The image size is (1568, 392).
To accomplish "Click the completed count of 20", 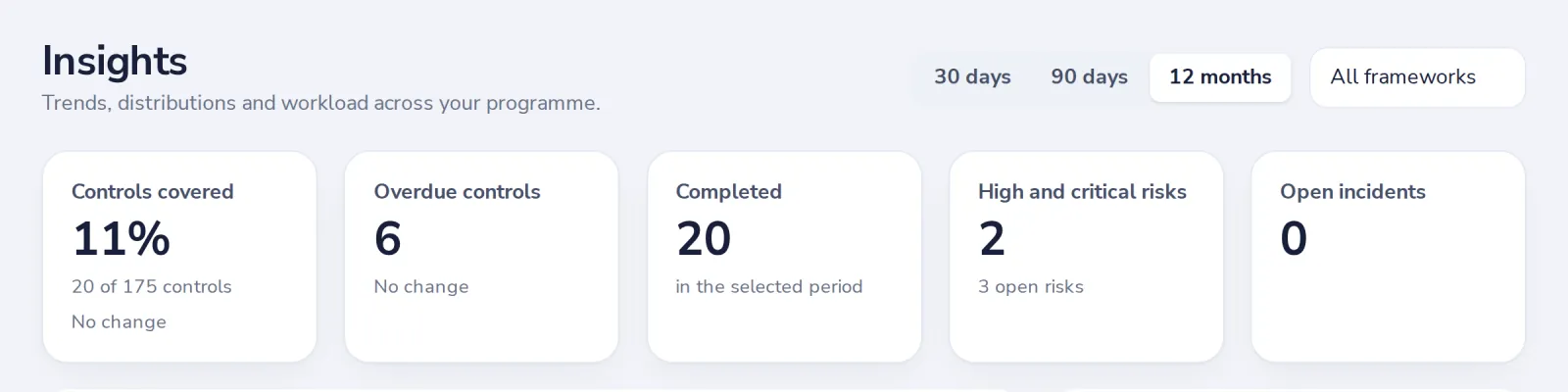I will click(704, 238).
